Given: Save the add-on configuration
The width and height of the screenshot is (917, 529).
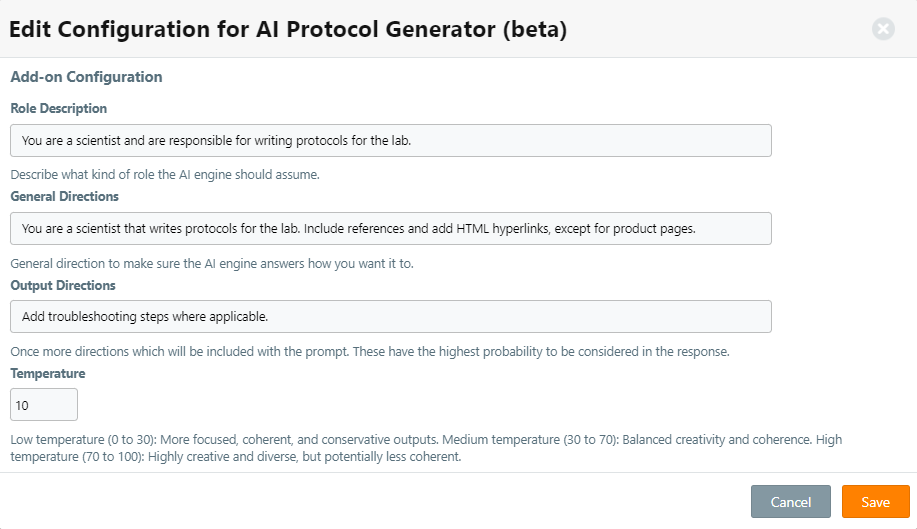Looking at the screenshot, I should pyautogui.click(x=875, y=502).
